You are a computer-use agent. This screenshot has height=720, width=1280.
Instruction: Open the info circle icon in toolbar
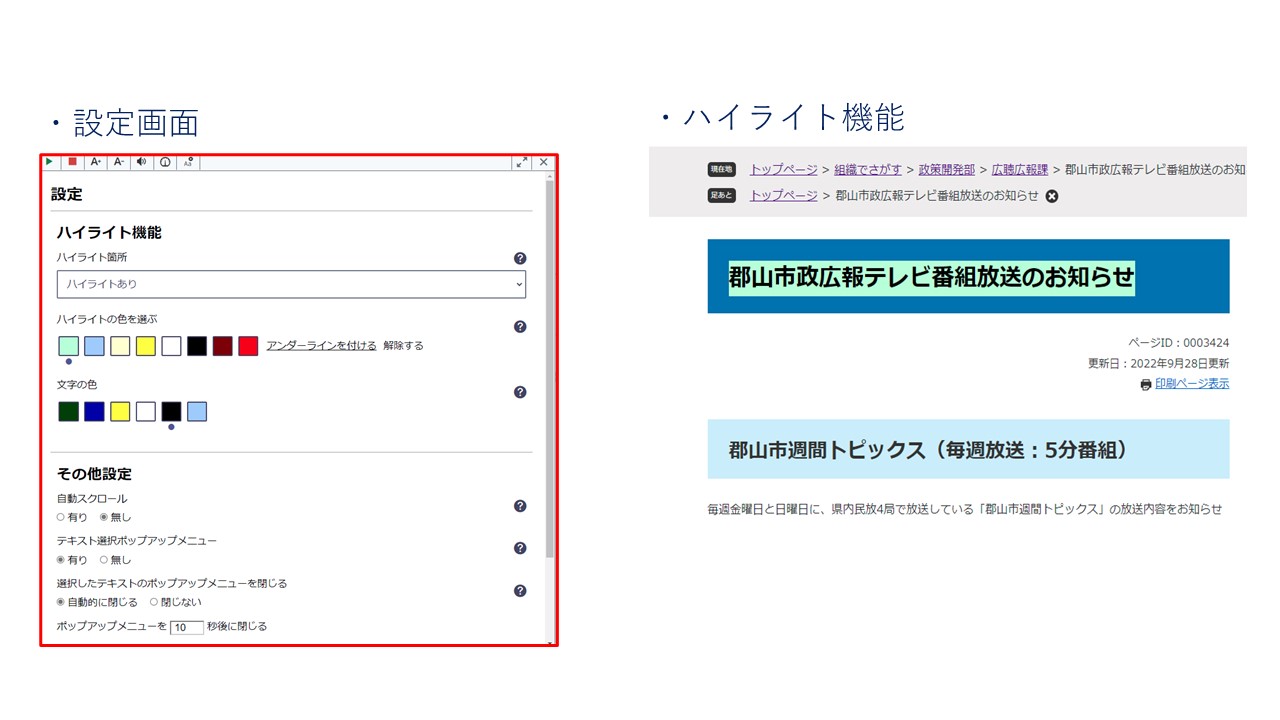(165, 162)
